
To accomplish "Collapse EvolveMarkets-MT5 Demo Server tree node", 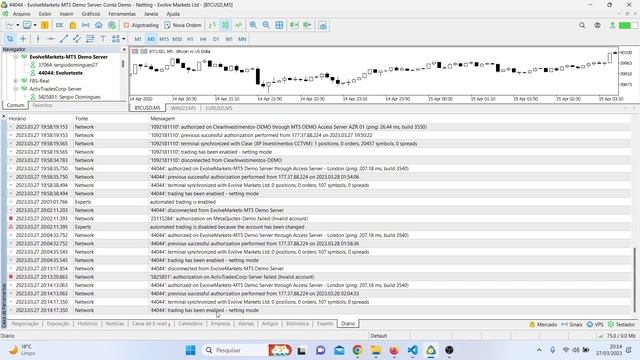I will point(16,57).
